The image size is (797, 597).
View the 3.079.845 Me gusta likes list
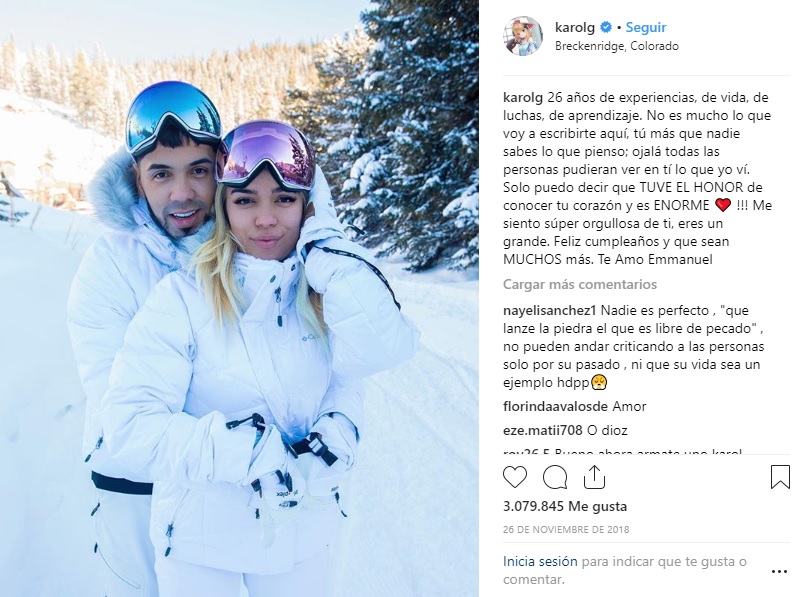pos(565,507)
